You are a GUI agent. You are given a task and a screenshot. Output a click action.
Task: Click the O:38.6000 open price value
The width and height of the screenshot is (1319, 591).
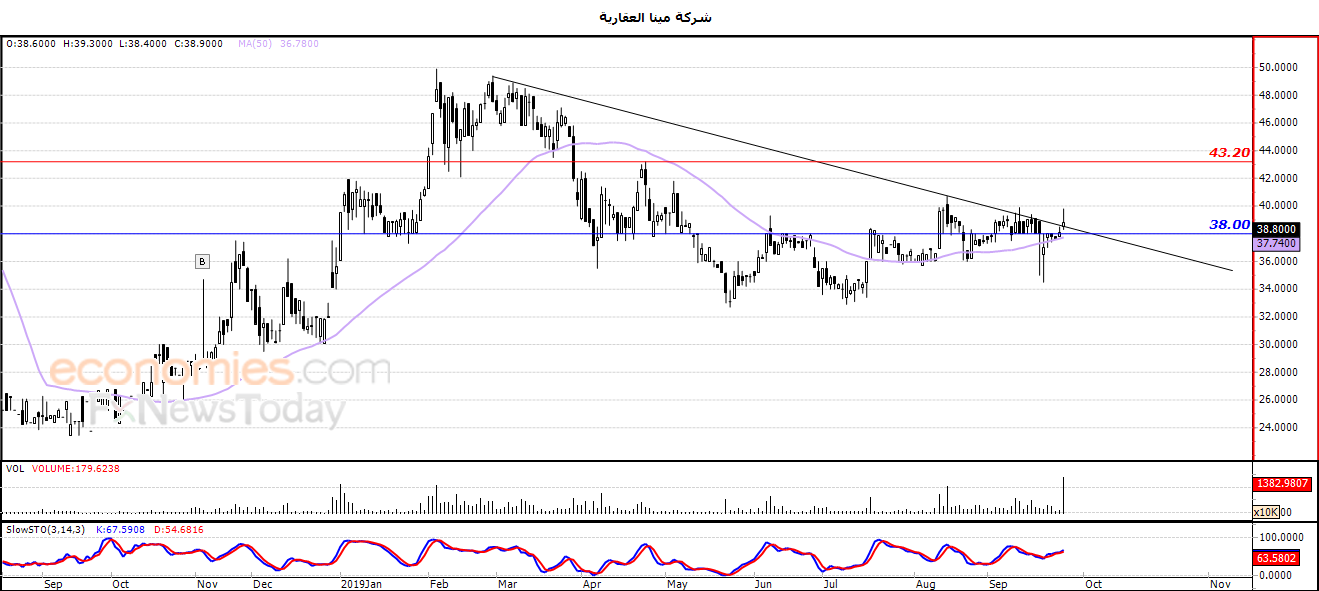31,44
